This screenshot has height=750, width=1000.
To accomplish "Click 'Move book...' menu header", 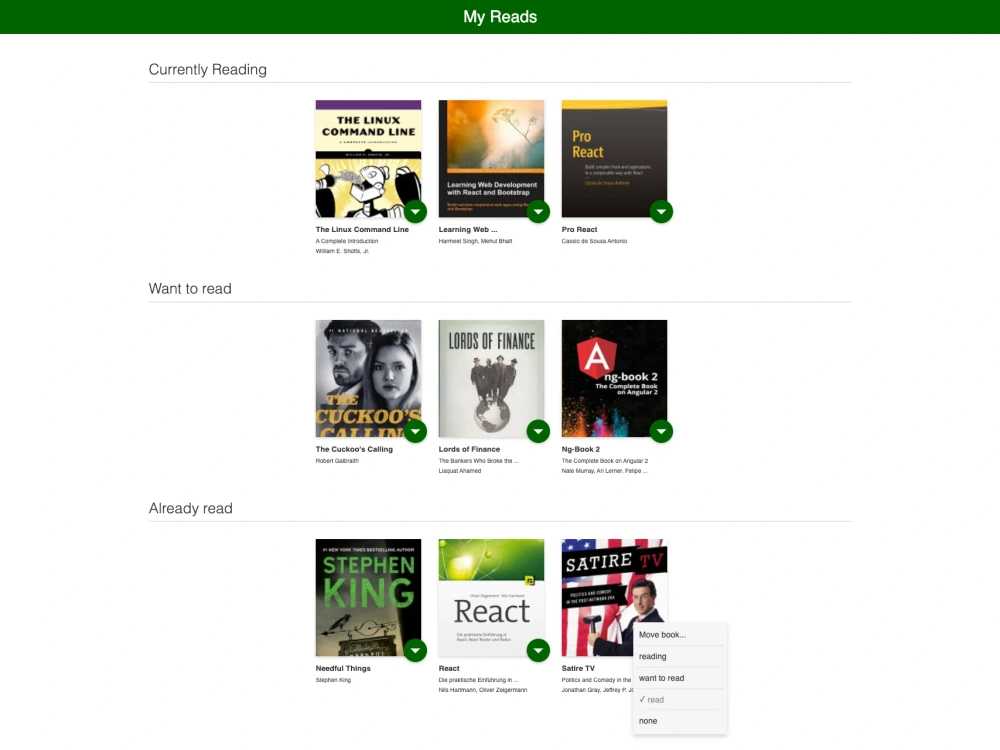I will pyautogui.click(x=680, y=635).
